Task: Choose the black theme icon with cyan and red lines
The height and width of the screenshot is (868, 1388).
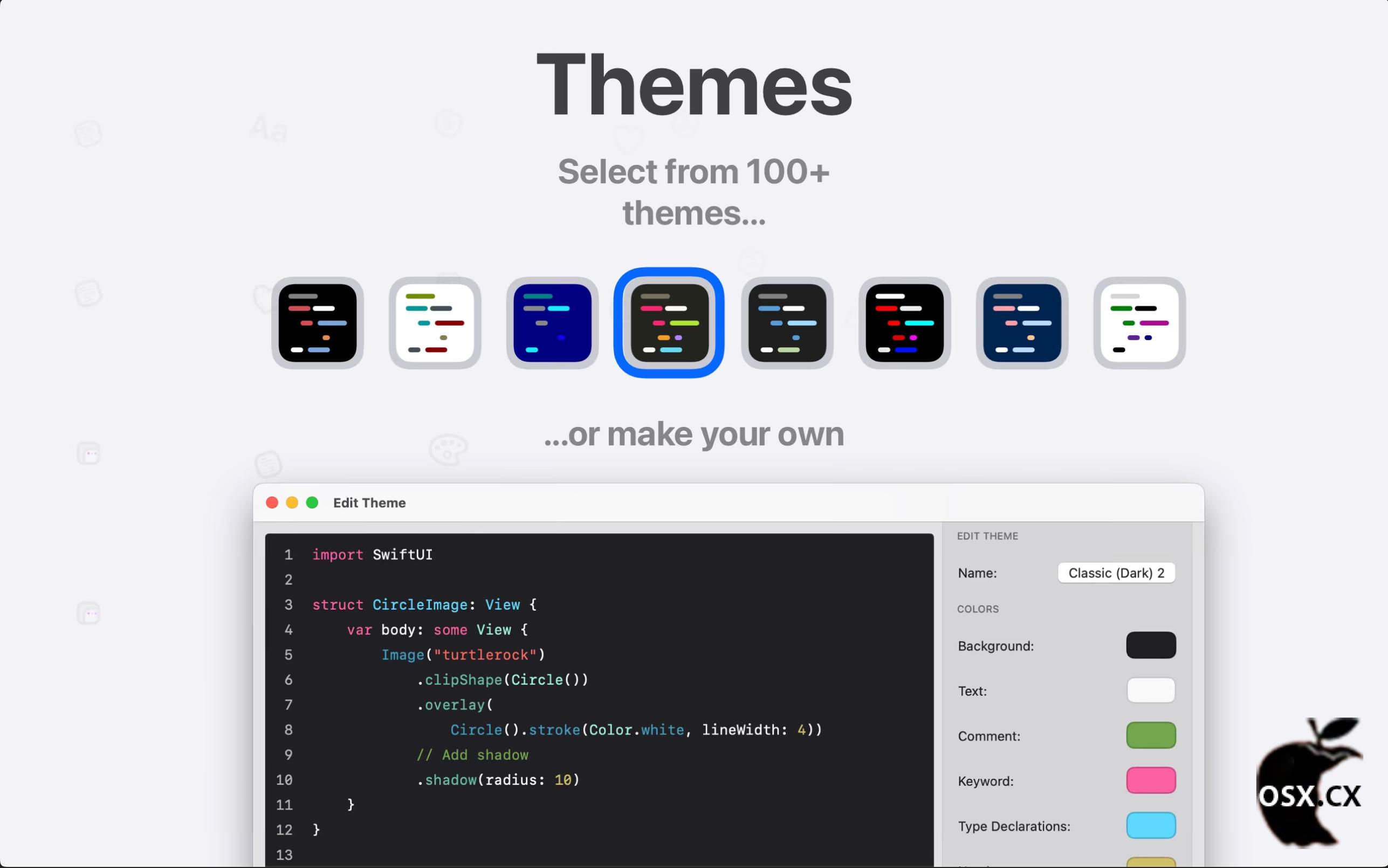Action: click(x=905, y=322)
